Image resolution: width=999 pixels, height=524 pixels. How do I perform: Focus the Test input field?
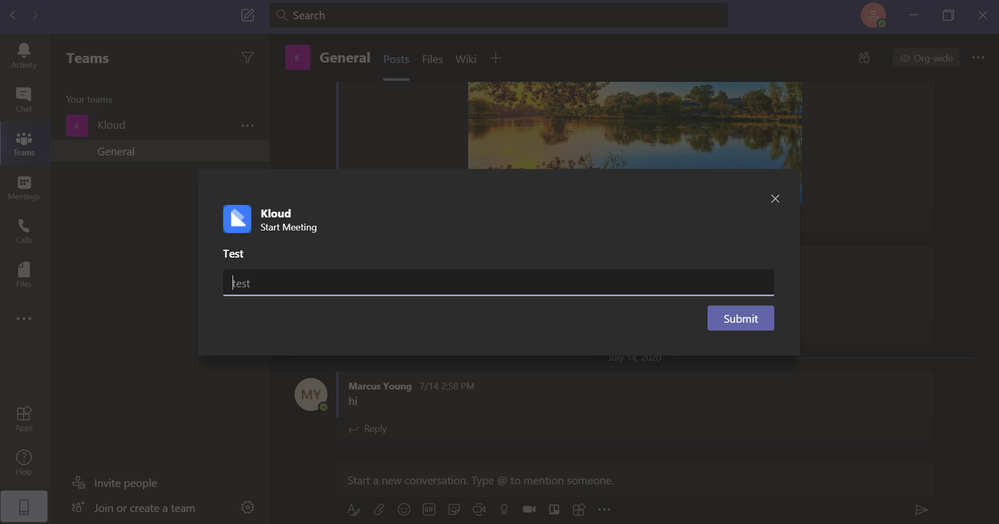pos(498,283)
